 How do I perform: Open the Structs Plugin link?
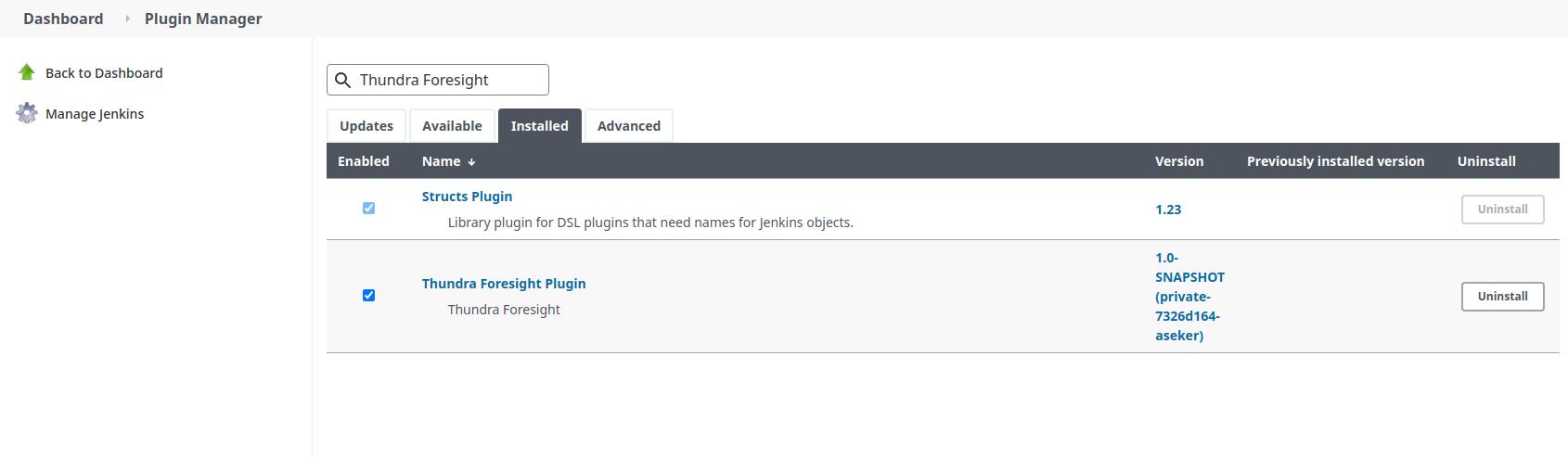pyautogui.click(x=467, y=197)
